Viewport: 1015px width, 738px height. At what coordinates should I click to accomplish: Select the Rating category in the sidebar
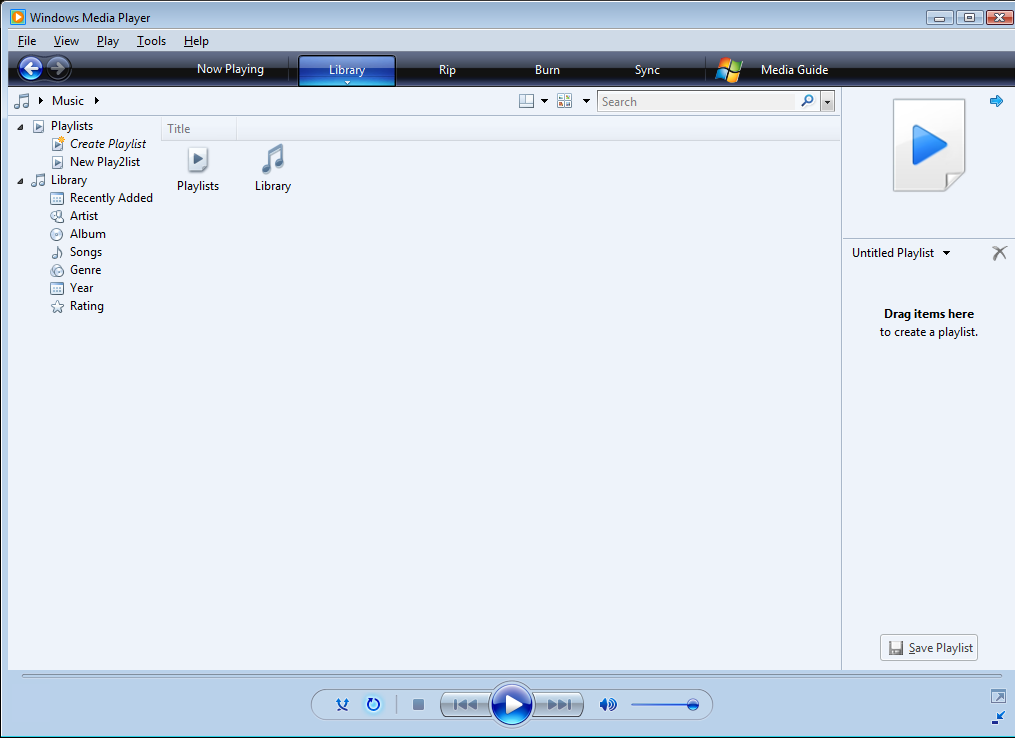click(87, 306)
